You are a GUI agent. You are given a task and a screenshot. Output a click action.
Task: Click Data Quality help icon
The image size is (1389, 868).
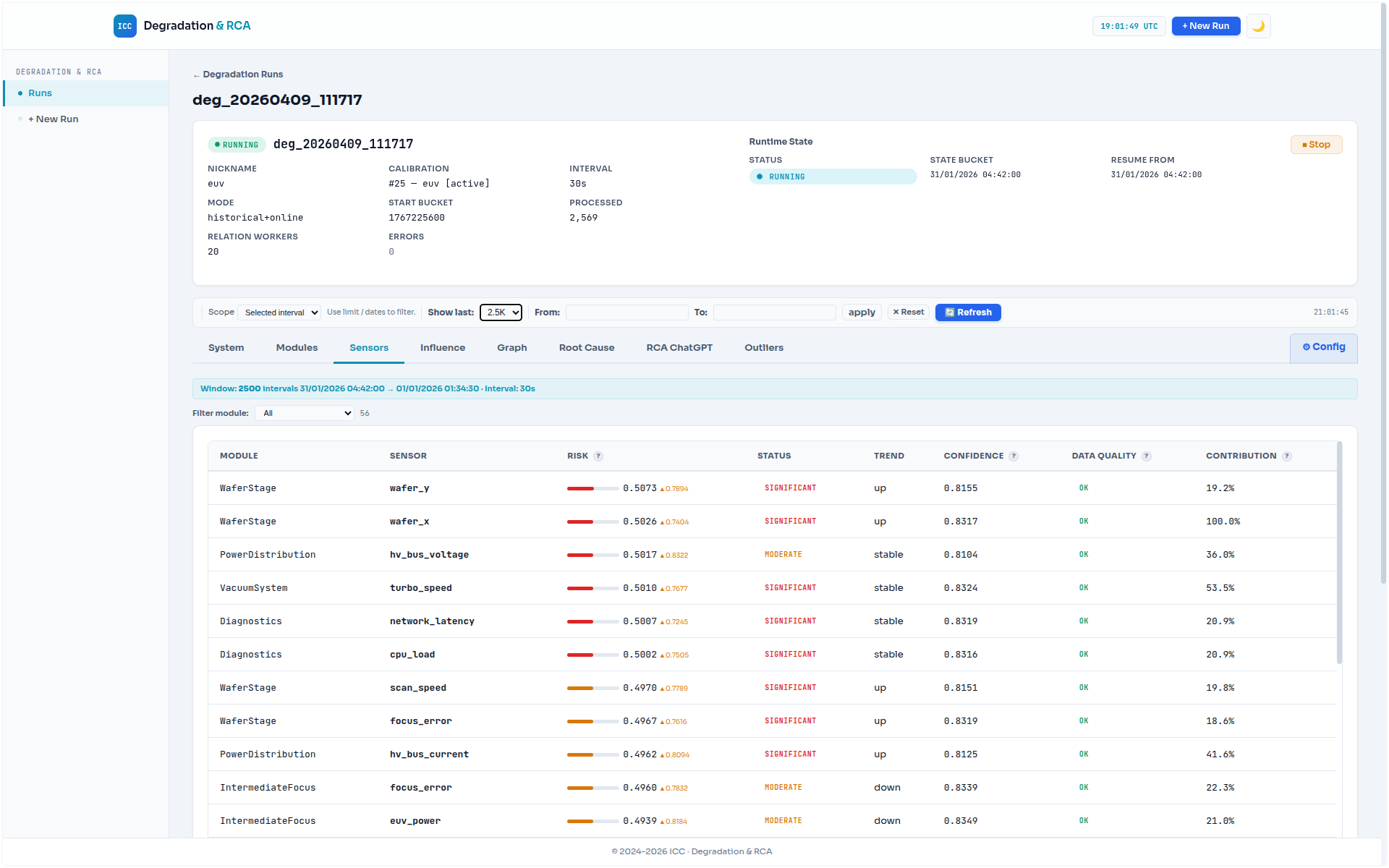(x=1147, y=456)
